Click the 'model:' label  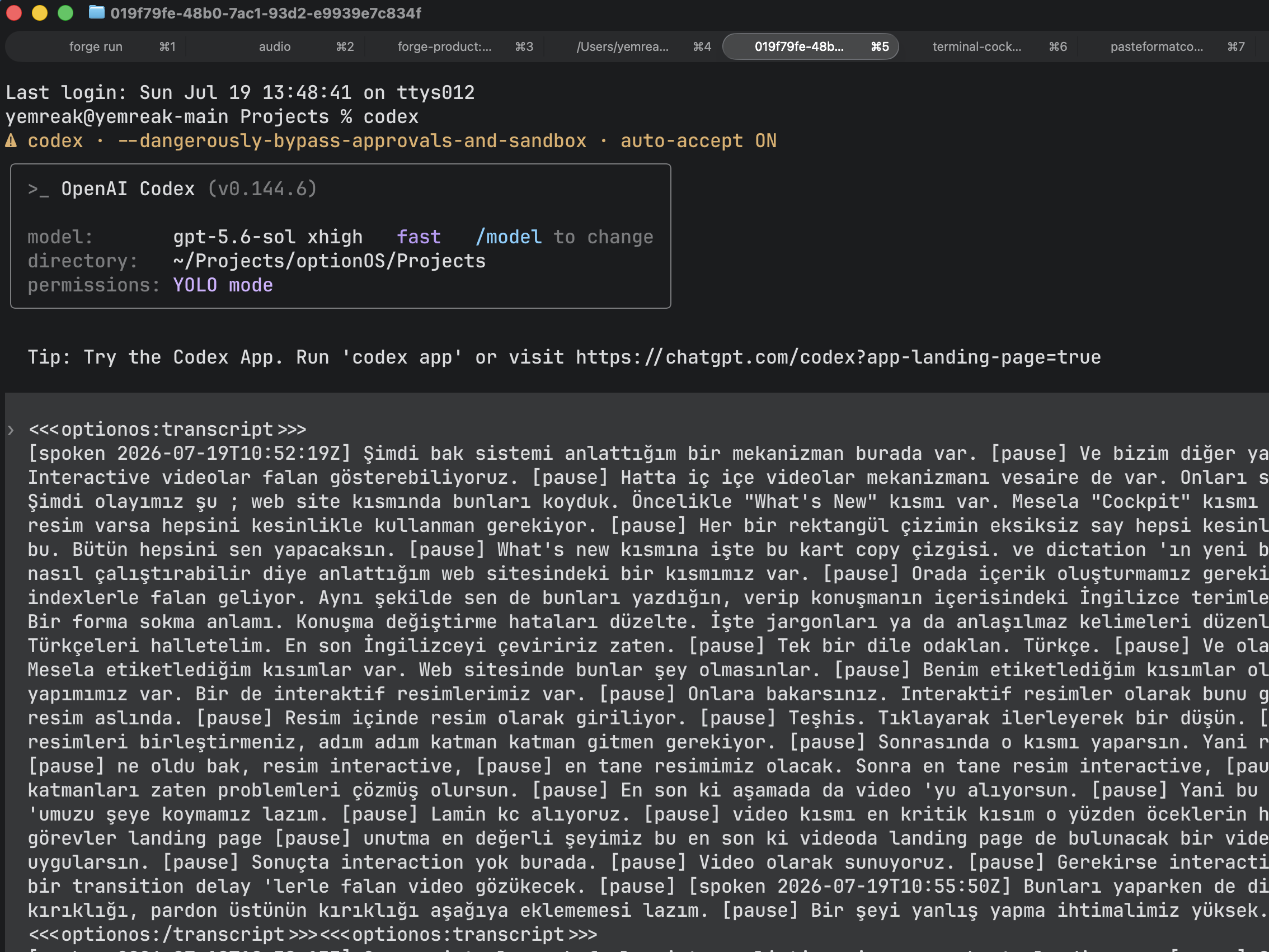60,237
